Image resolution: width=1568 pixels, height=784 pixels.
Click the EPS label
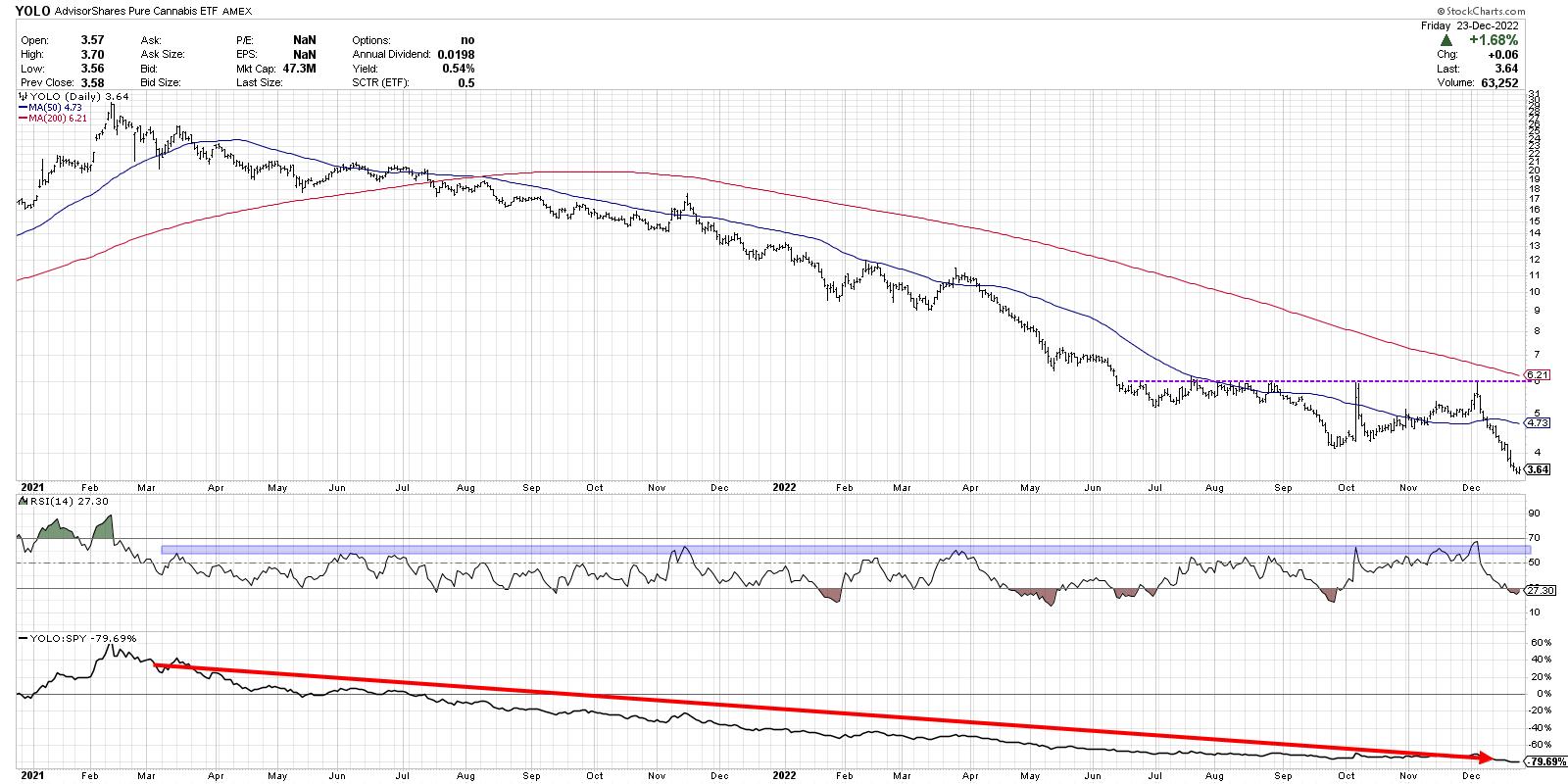point(249,55)
